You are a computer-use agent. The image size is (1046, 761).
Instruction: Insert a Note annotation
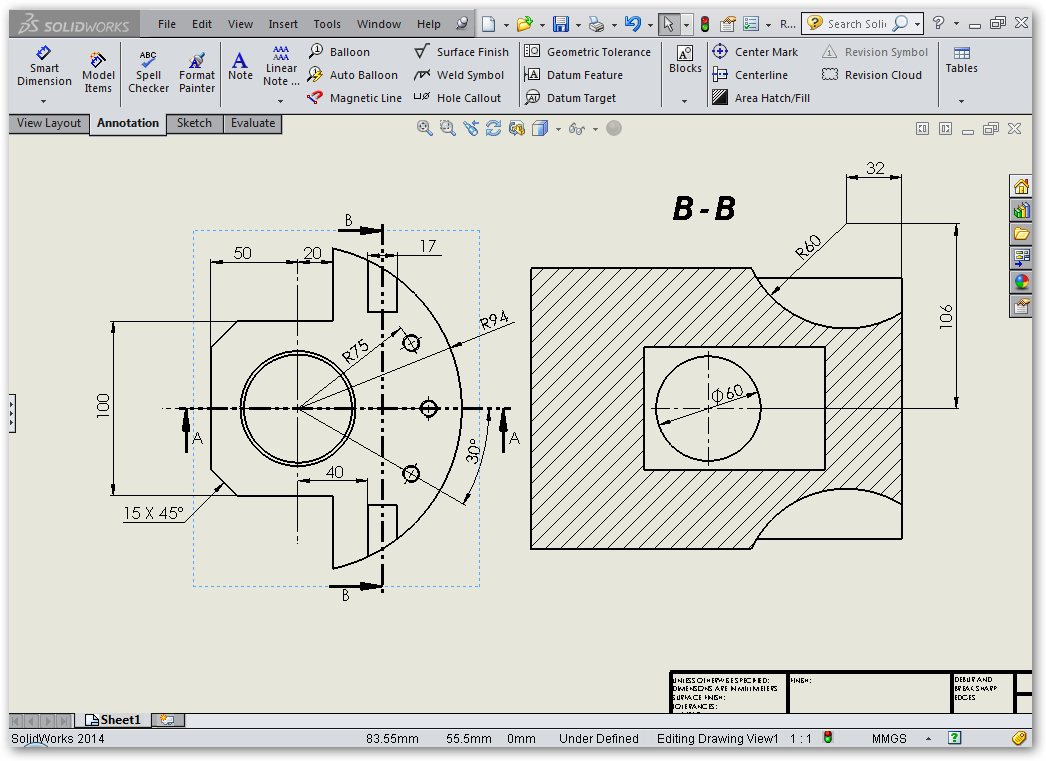click(240, 66)
